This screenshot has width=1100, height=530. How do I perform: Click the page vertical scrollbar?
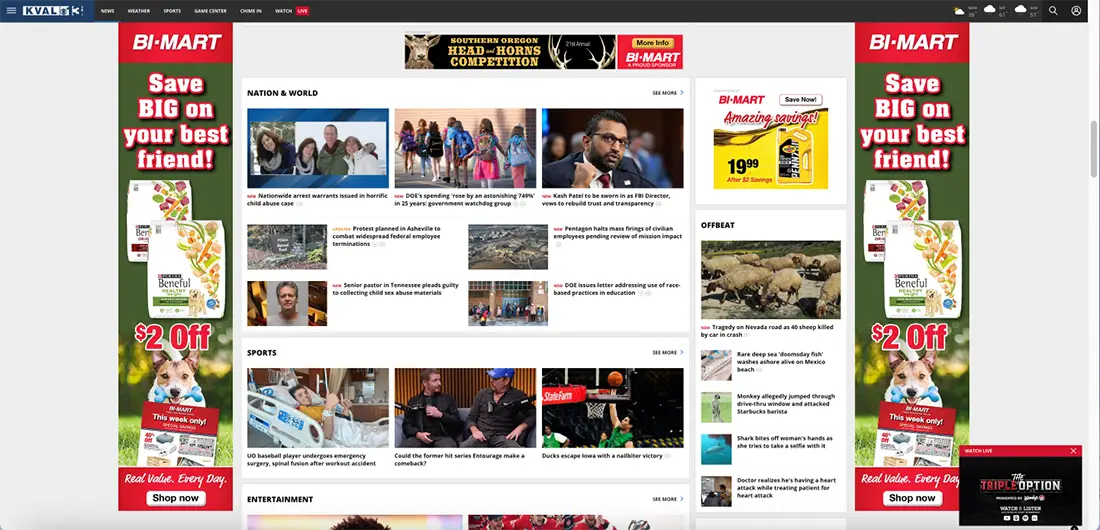[x=1093, y=149]
